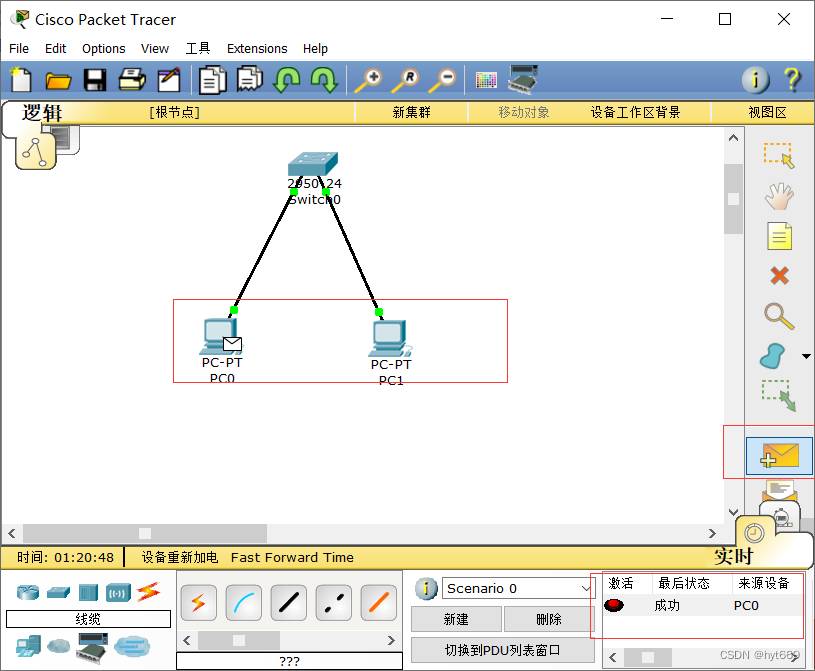
Task: Select the Resize Shape tool
Action: tap(779, 396)
